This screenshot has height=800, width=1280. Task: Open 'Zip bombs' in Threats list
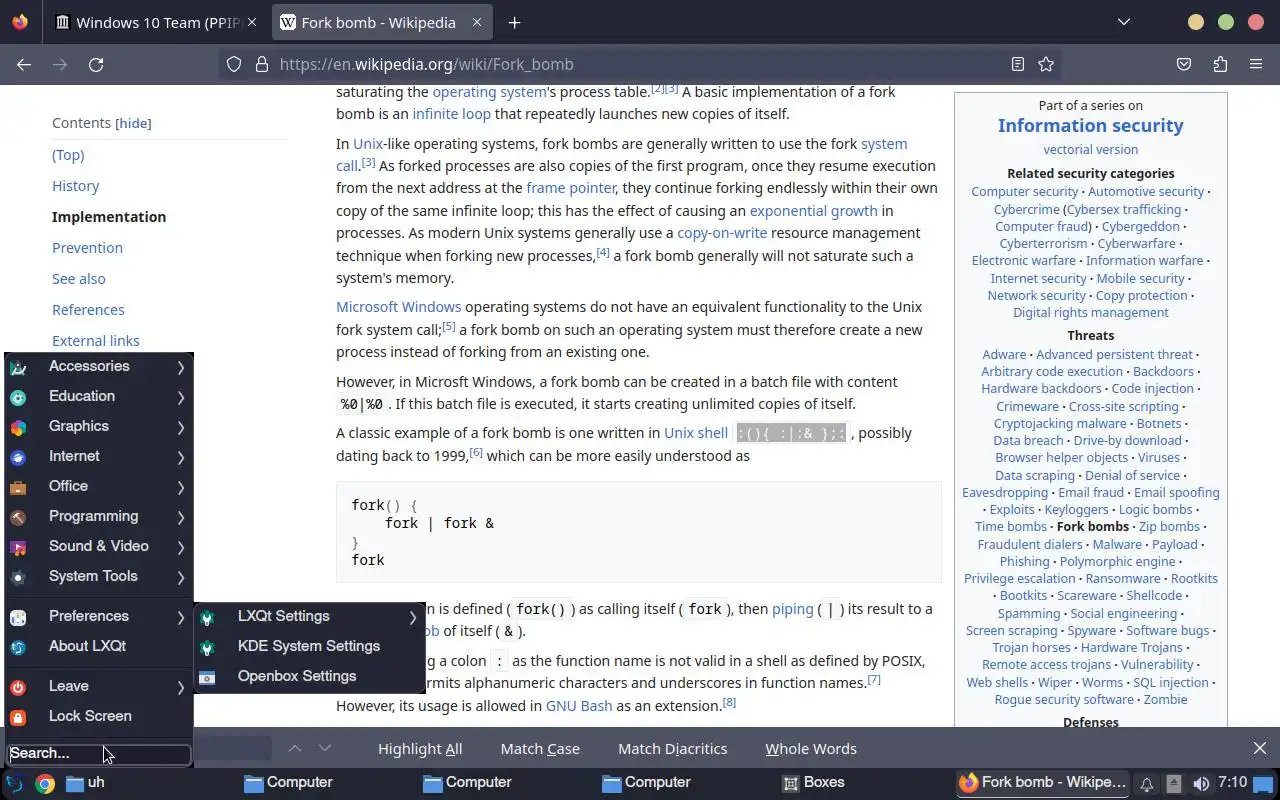(x=1168, y=527)
